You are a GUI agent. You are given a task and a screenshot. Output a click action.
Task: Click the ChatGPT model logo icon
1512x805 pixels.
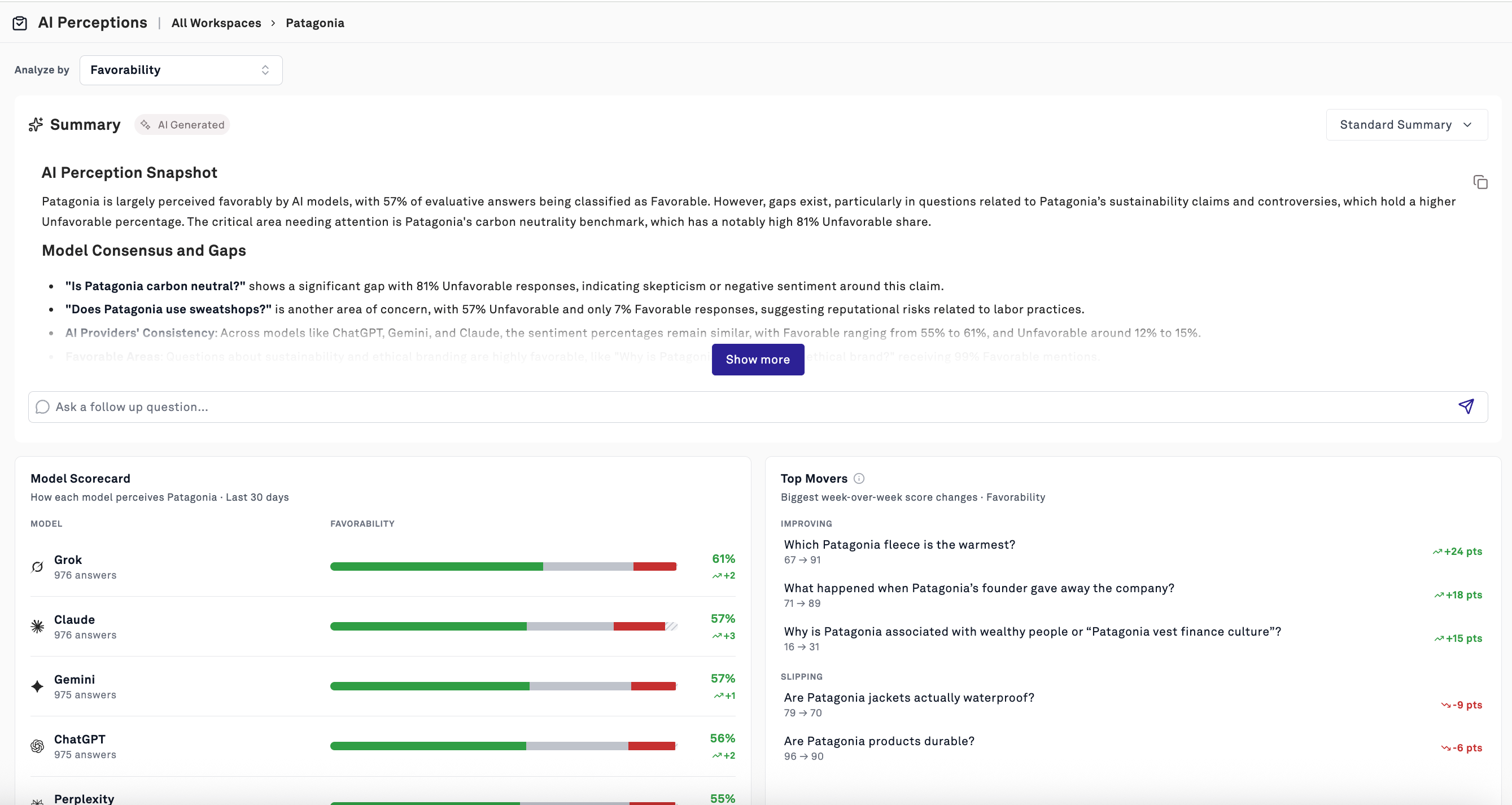pos(37,746)
